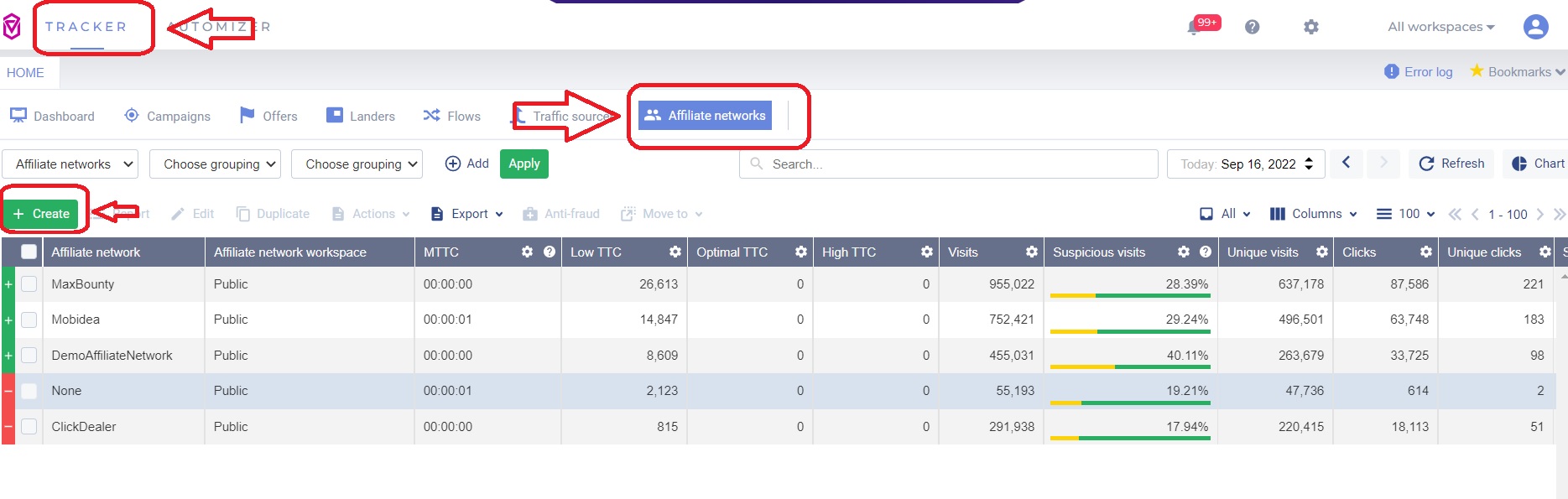This screenshot has height=499, width=1568.
Task: Open the Visits column settings gear
Action: tap(1031, 252)
